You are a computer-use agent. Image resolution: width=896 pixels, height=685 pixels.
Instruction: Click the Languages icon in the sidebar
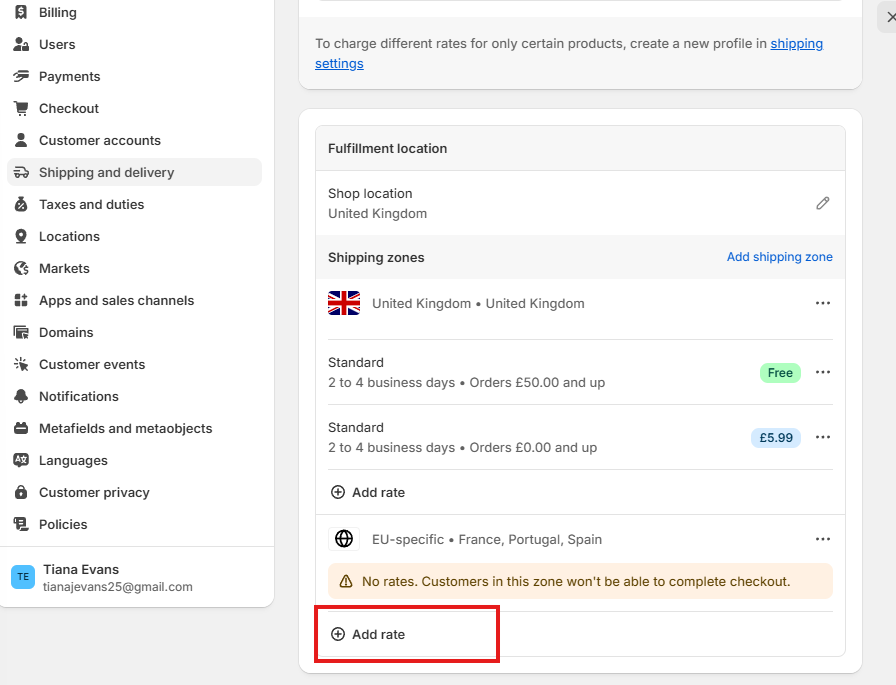click(21, 460)
